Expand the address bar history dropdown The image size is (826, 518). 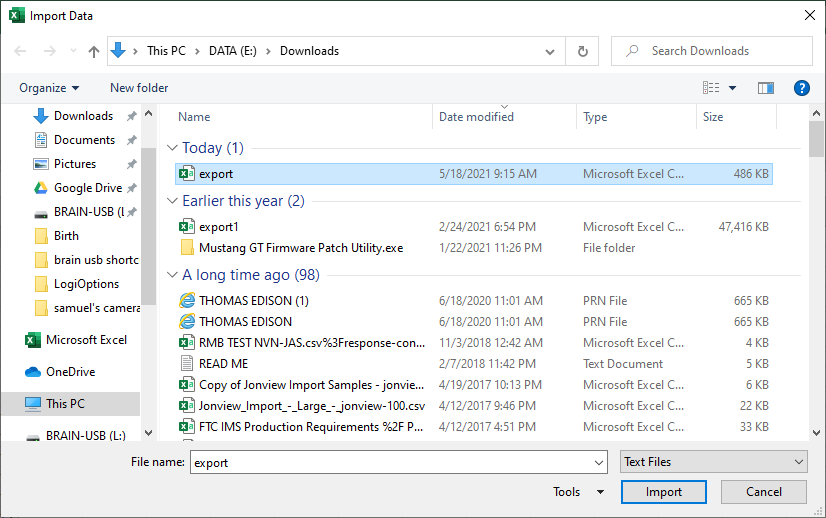550,51
